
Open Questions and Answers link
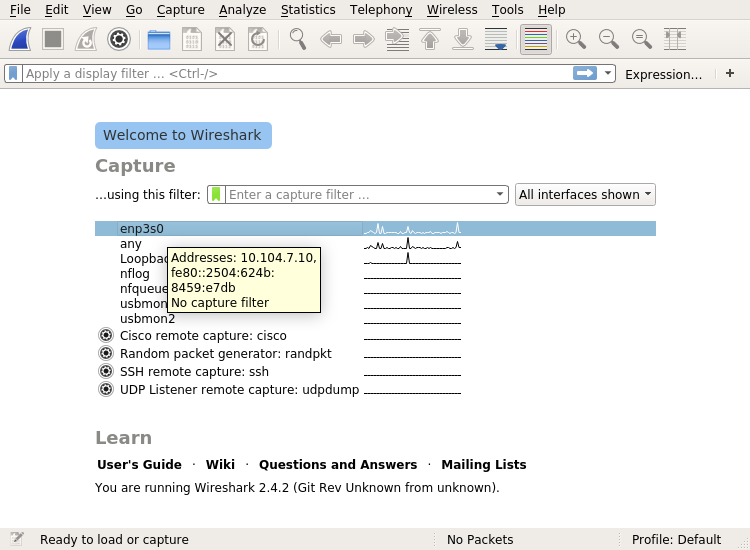(338, 464)
